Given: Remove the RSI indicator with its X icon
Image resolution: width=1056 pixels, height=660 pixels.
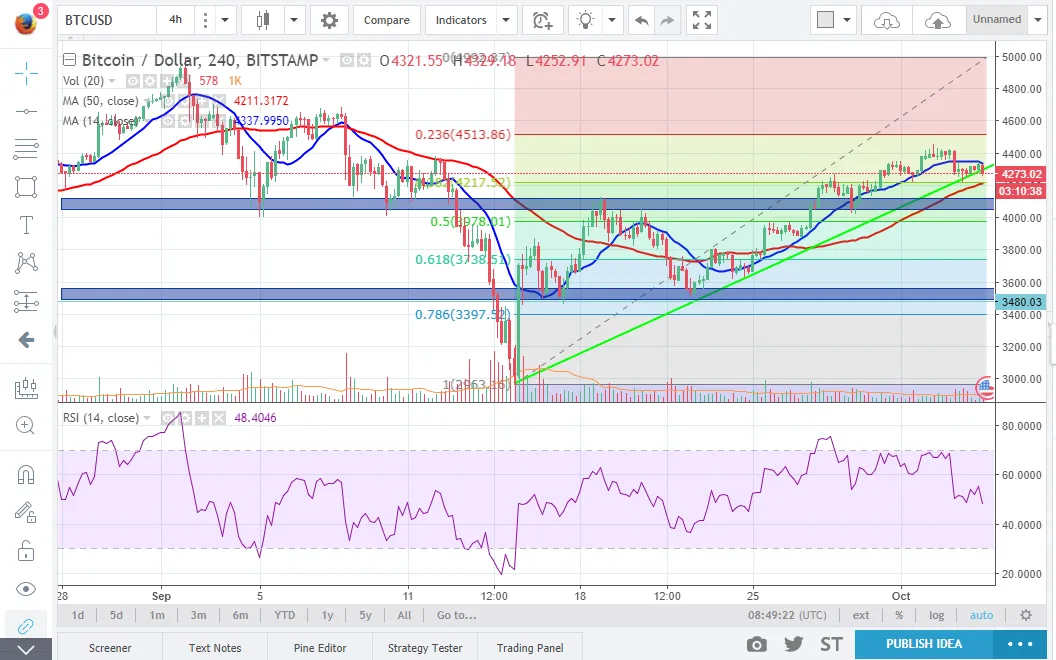Looking at the screenshot, I should pos(219,418).
